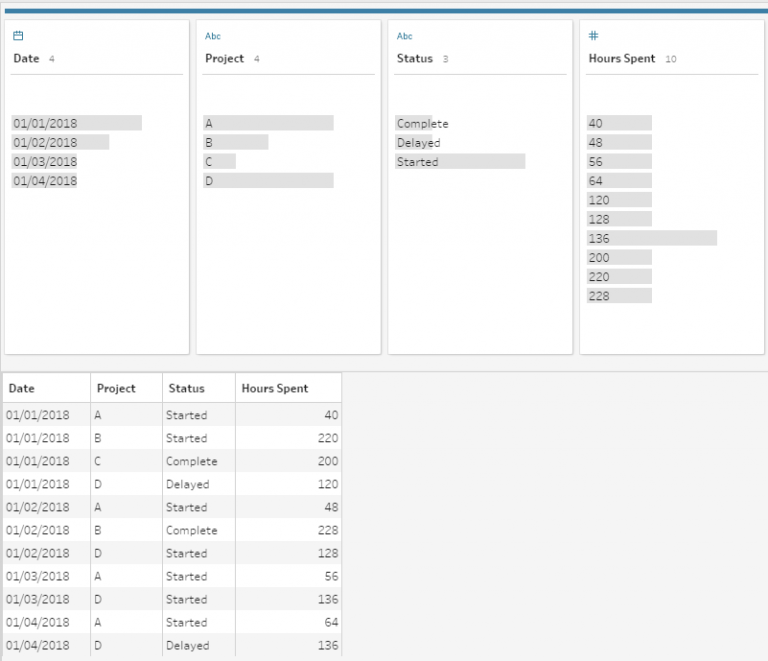Image resolution: width=768 pixels, height=661 pixels.
Task: Click the grid cell with hours 128
Action: tap(288, 553)
